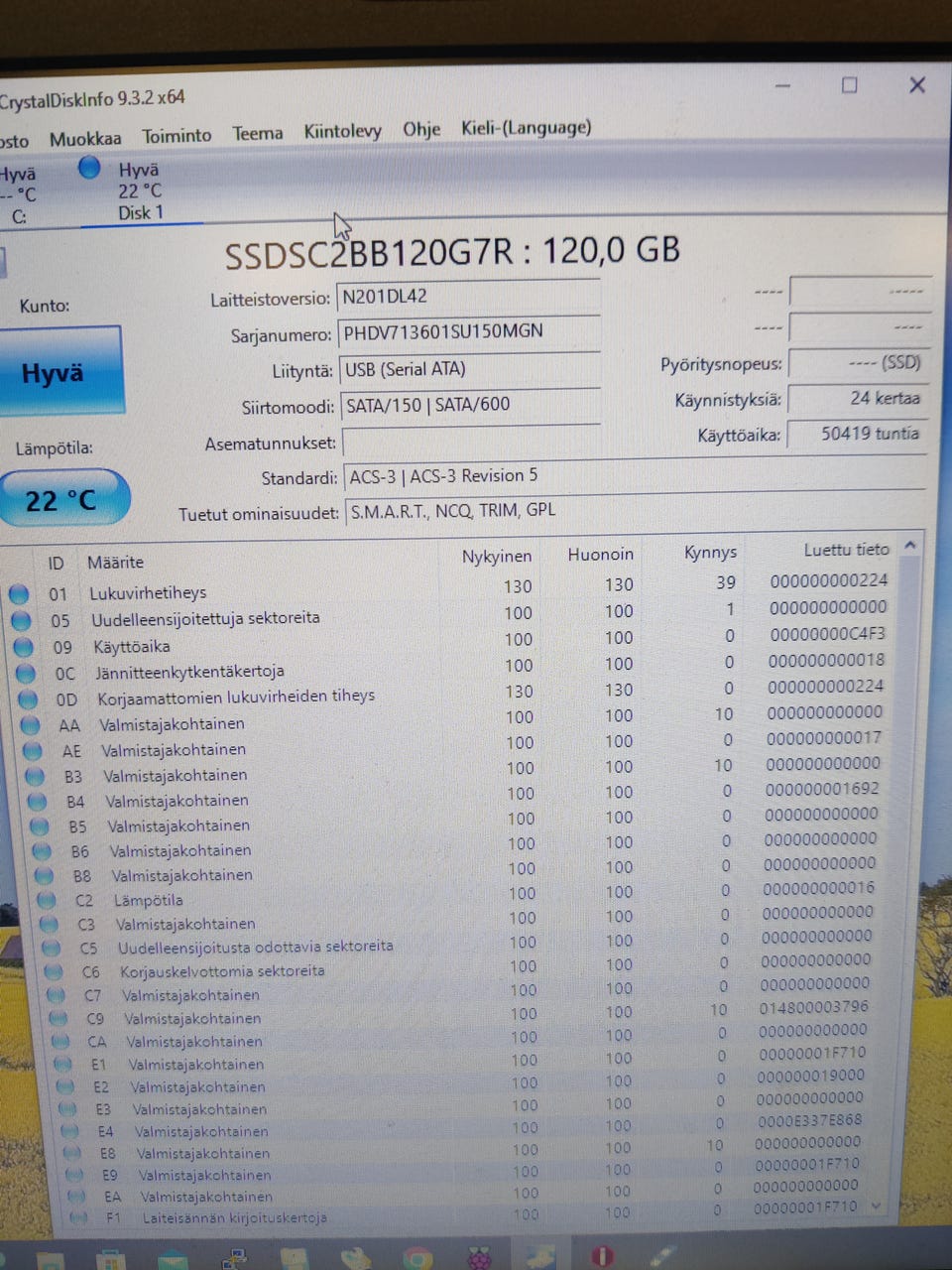Click the status icon for ID C2 Lämpötila
This screenshot has width=952, height=1270.
coord(47,900)
